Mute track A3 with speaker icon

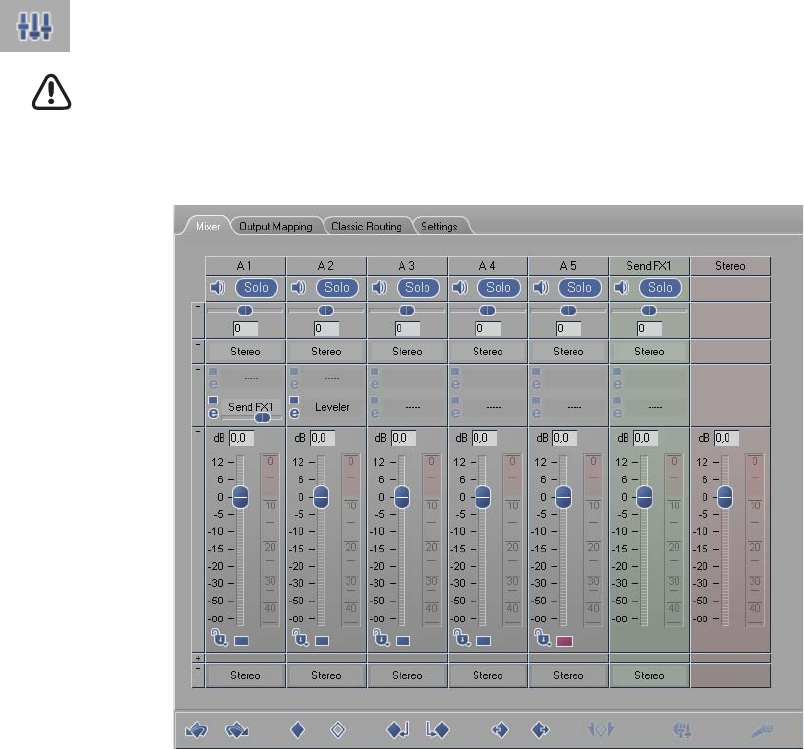[379, 288]
